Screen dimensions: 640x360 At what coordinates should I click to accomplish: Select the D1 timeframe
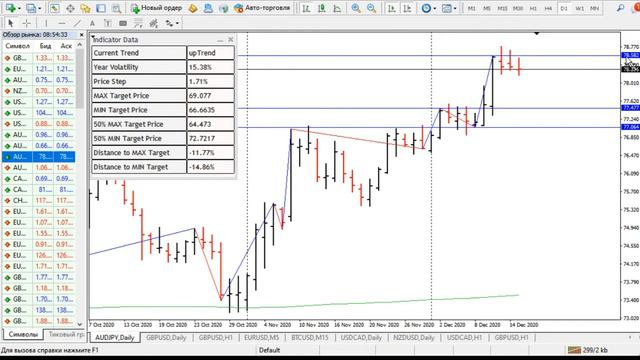pos(564,8)
